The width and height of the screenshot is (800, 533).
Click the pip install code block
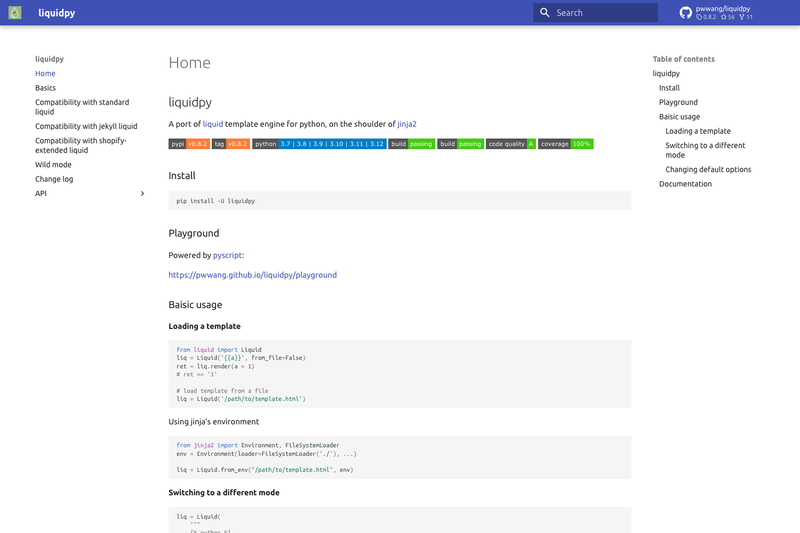click(399, 201)
